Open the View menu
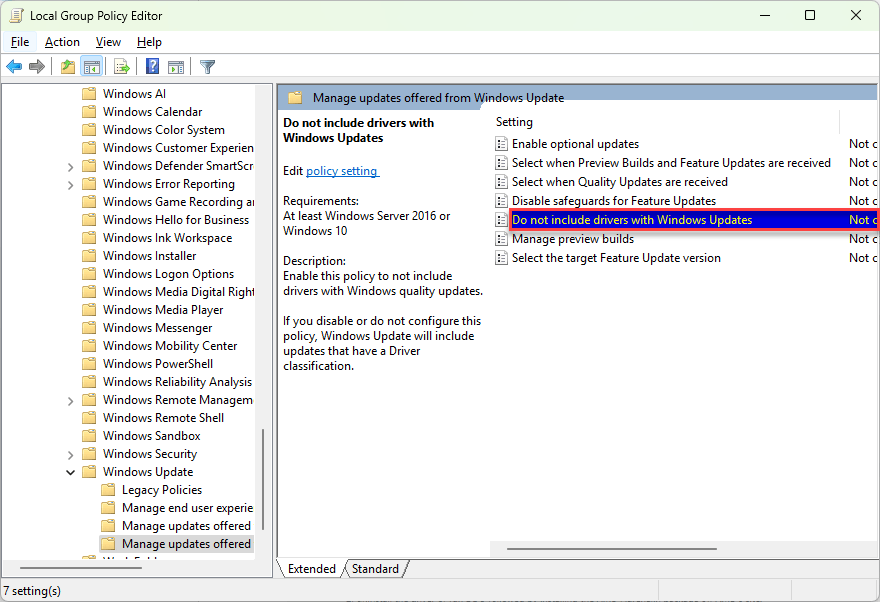 coord(108,42)
